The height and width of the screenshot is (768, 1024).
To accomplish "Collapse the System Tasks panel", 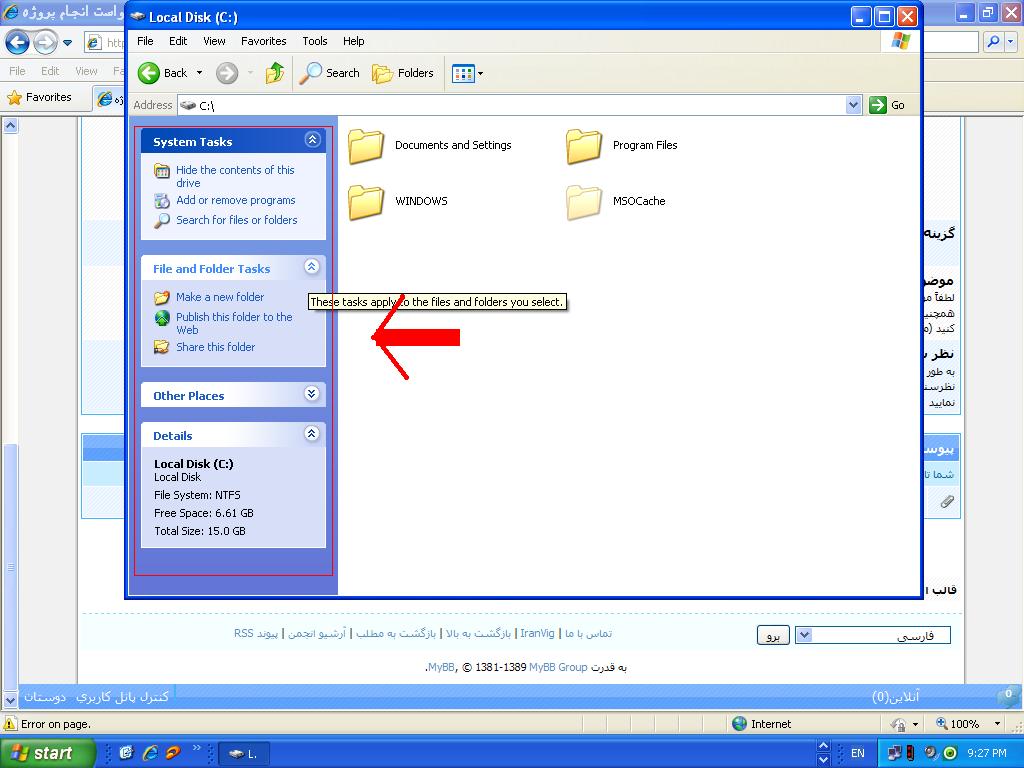I will (312, 140).
